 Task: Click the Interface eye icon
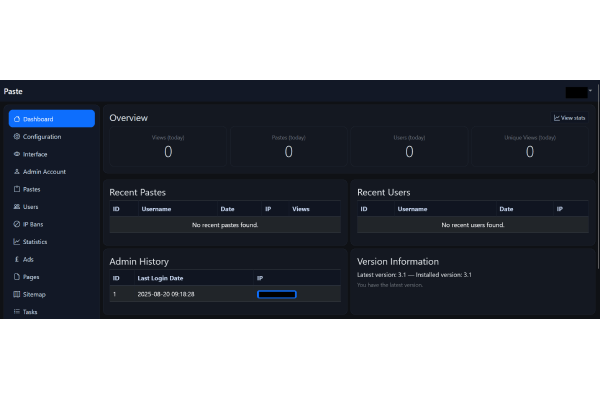[16, 154]
